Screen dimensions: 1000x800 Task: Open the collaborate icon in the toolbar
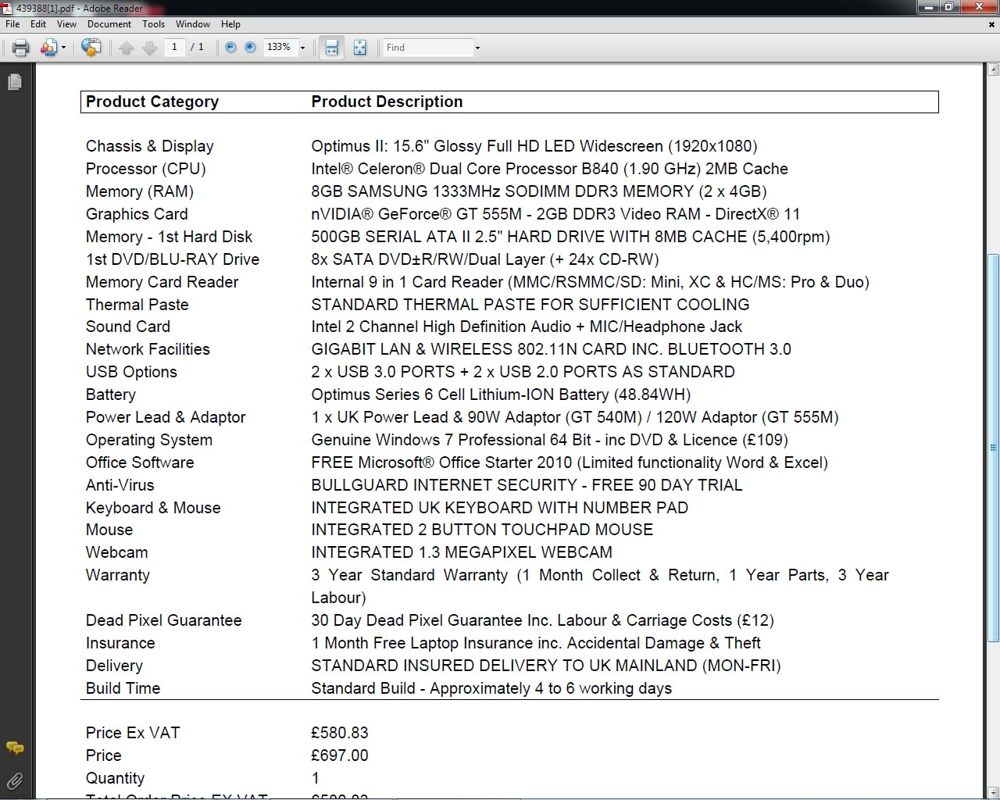point(48,48)
